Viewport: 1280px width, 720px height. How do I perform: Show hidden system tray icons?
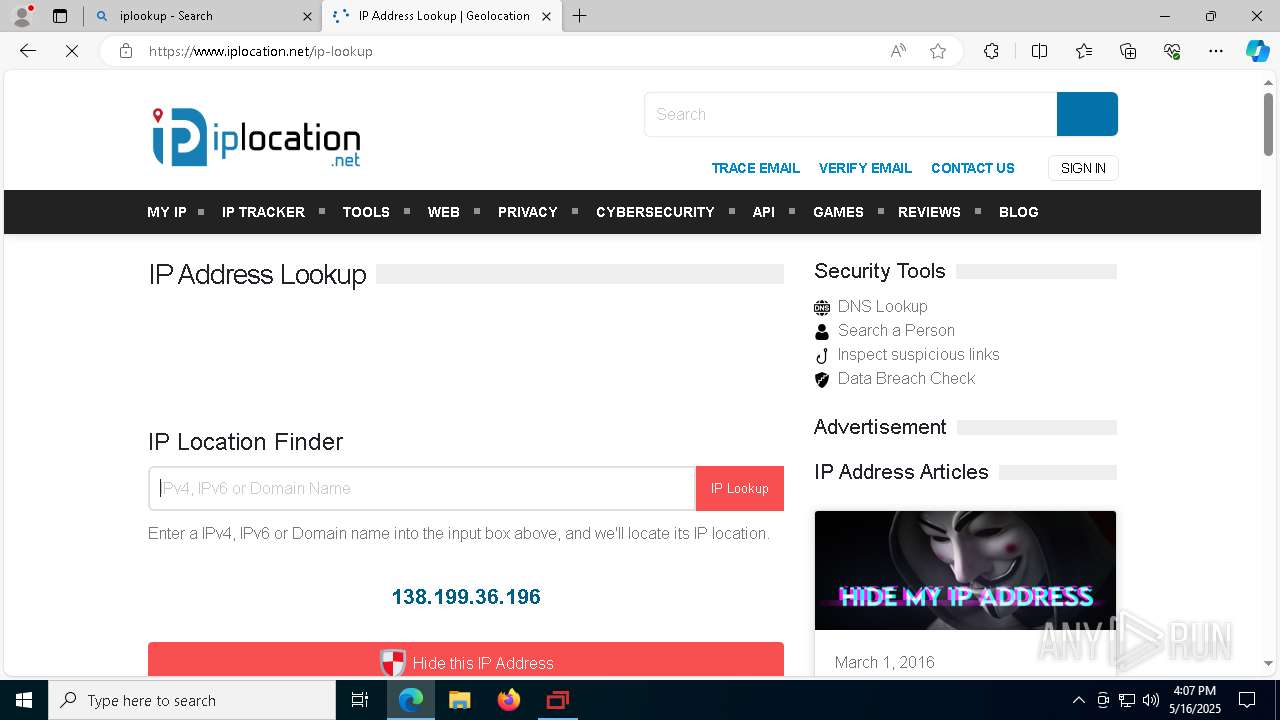click(x=1078, y=700)
